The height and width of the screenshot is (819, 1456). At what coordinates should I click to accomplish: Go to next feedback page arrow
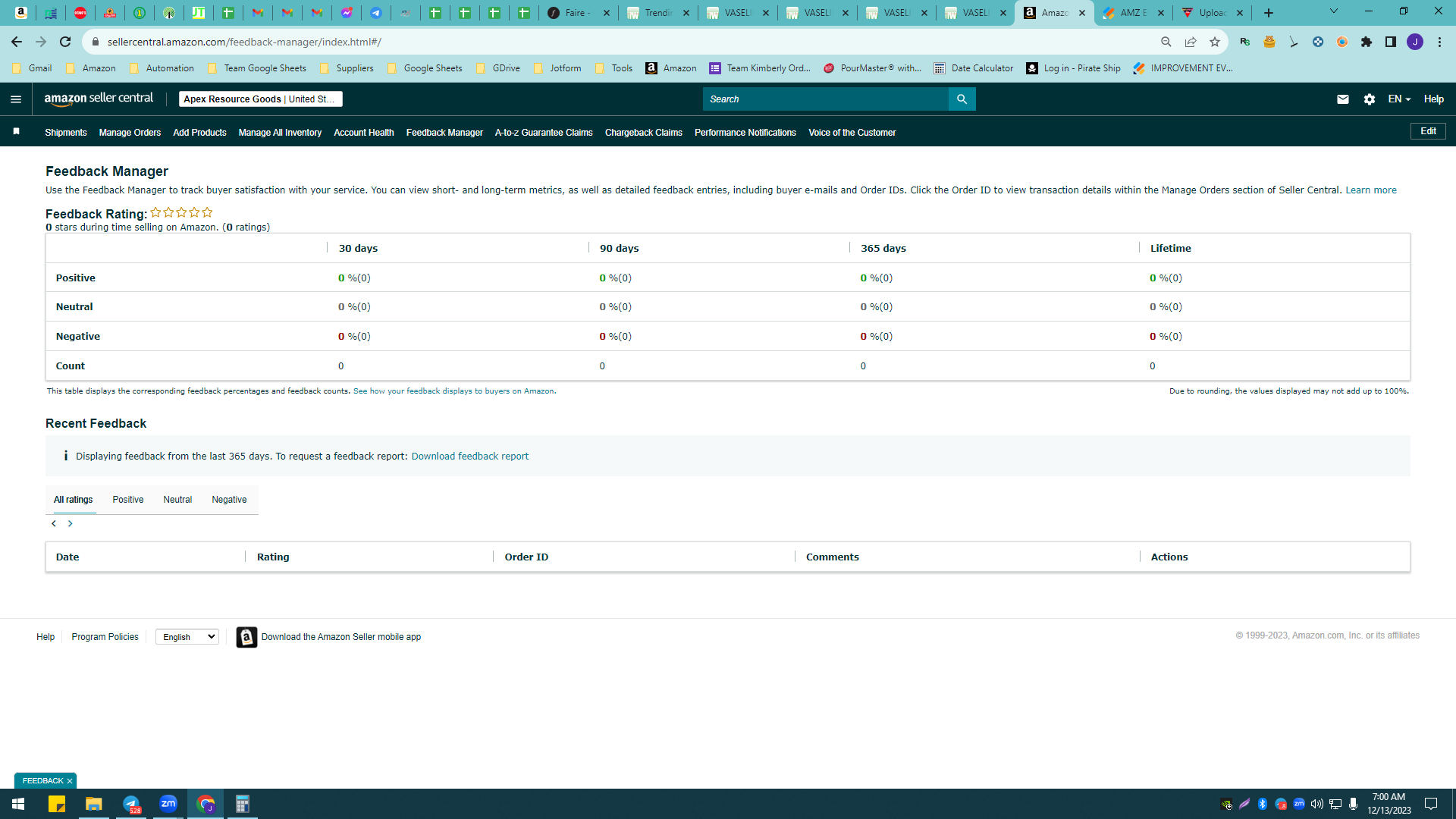click(71, 524)
